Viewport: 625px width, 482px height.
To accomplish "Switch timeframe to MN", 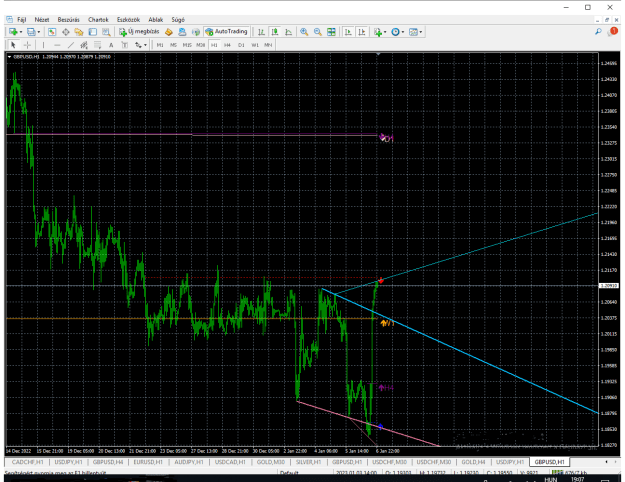I will pyautogui.click(x=268, y=45).
